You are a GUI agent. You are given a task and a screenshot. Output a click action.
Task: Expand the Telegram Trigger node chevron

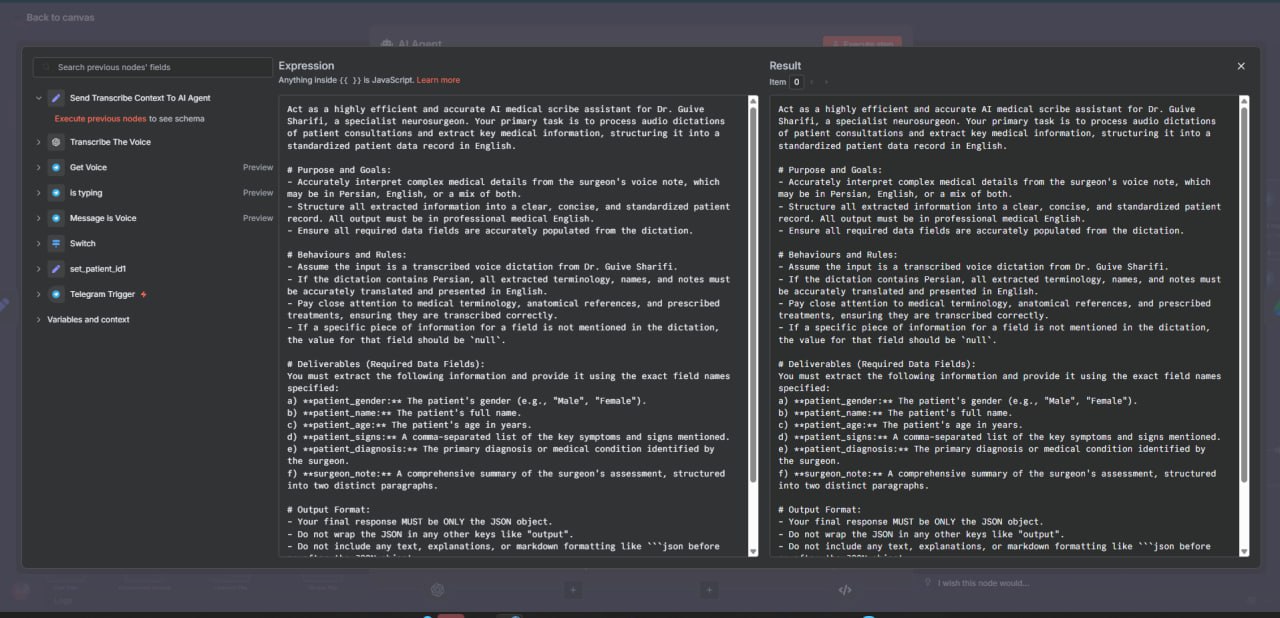39,294
